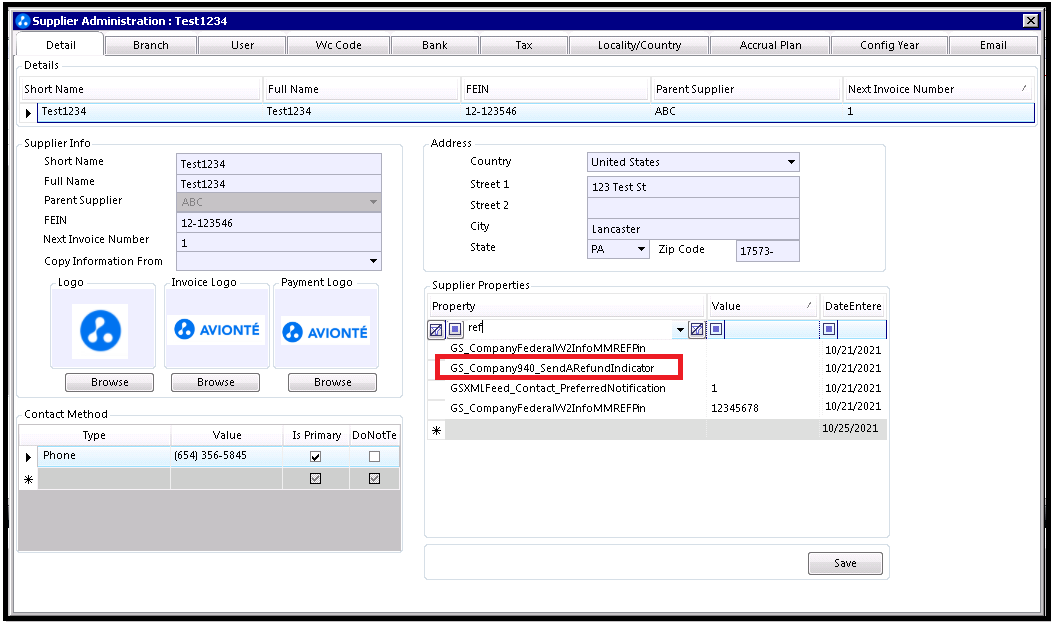The height and width of the screenshot is (624, 1051).
Task: Click Browse under Logo
Action: tap(109, 382)
